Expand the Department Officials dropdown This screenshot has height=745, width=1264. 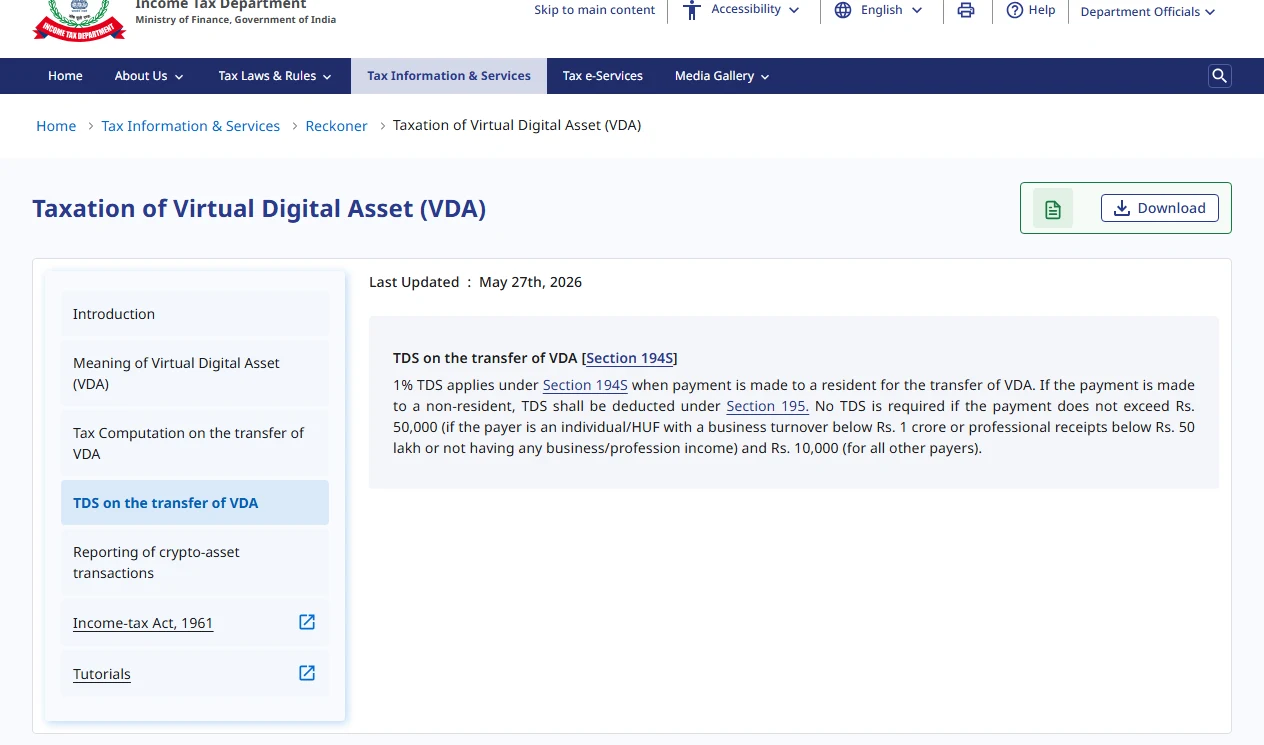(x=1148, y=12)
